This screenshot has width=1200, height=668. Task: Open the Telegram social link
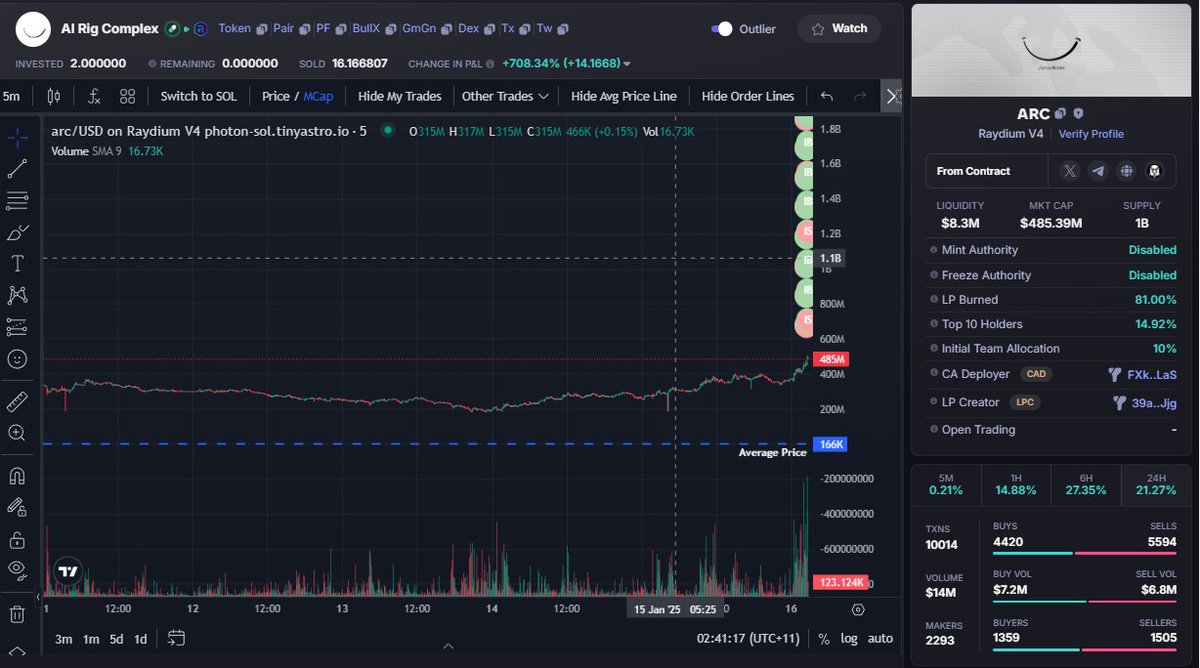click(x=1099, y=171)
